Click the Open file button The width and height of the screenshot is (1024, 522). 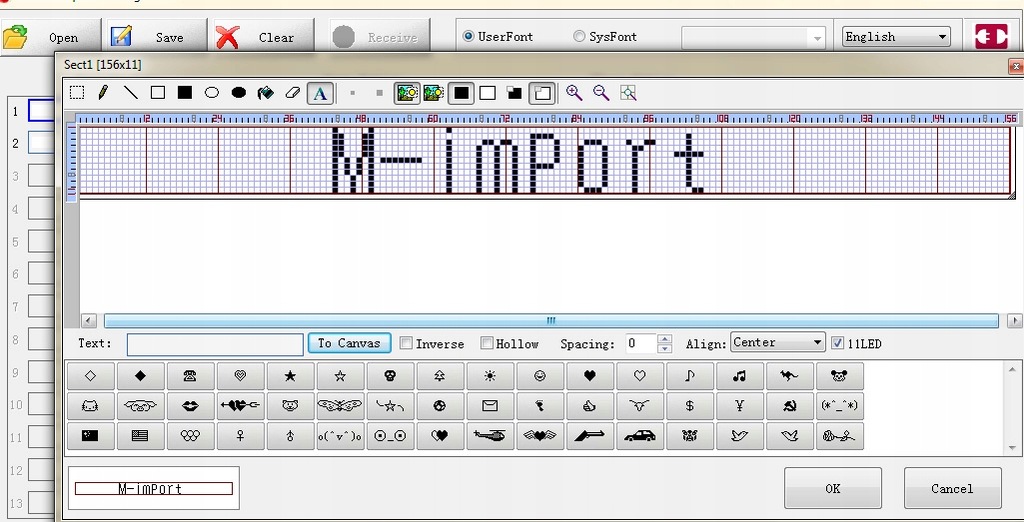click(50, 37)
